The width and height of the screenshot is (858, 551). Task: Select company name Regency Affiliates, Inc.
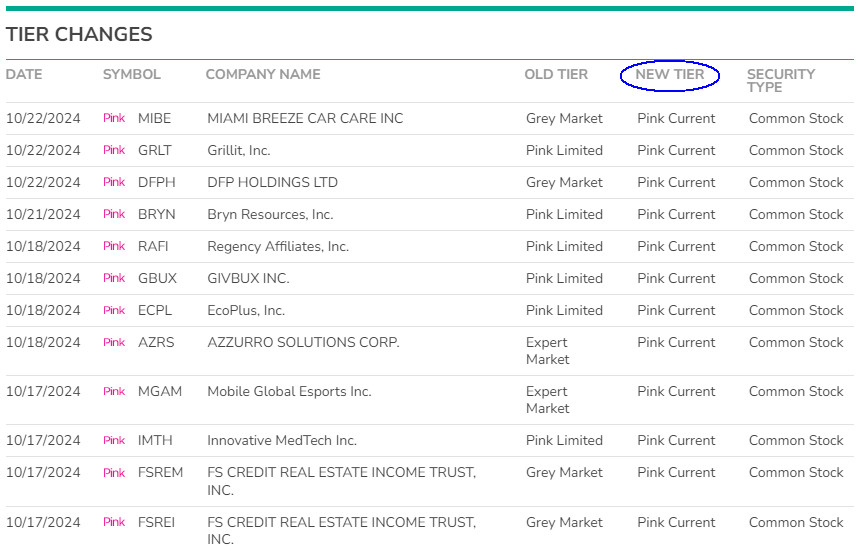(x=278, y=247)
